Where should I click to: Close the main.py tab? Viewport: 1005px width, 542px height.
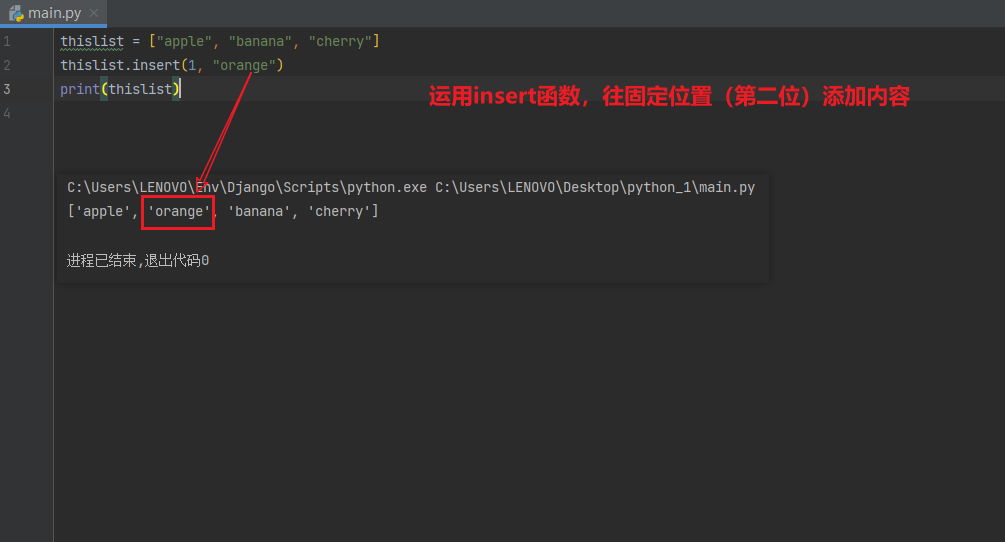(94, 13)
